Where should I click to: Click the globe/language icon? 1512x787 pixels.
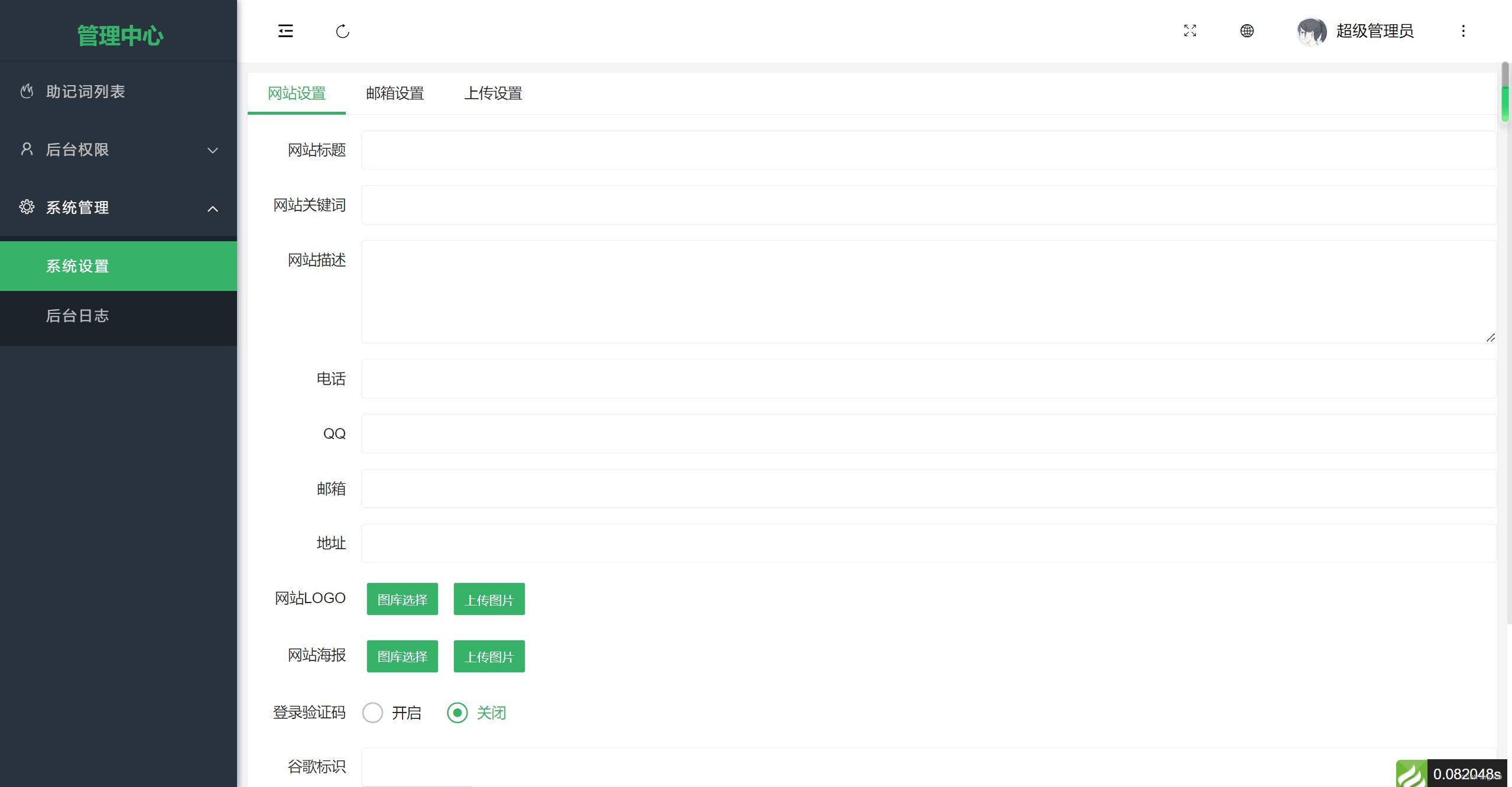[x=1247, y=30]
